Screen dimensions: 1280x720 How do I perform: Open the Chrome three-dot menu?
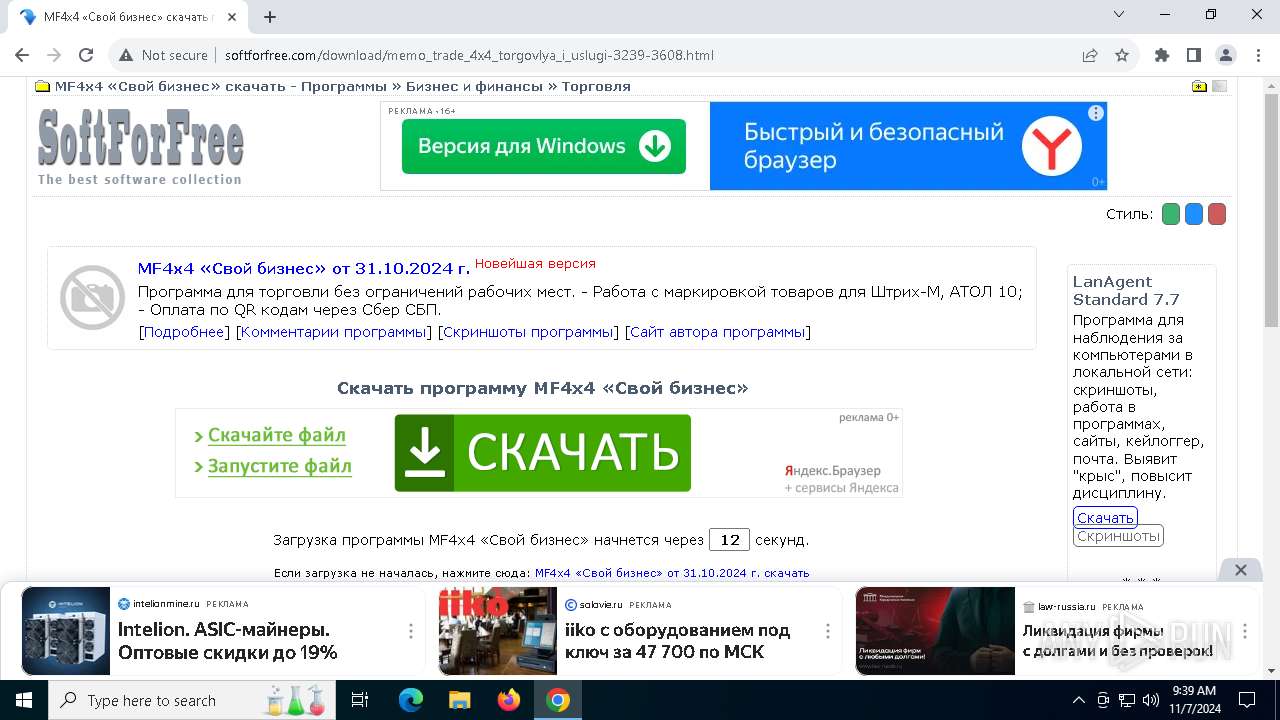[x=1258, y=55]
